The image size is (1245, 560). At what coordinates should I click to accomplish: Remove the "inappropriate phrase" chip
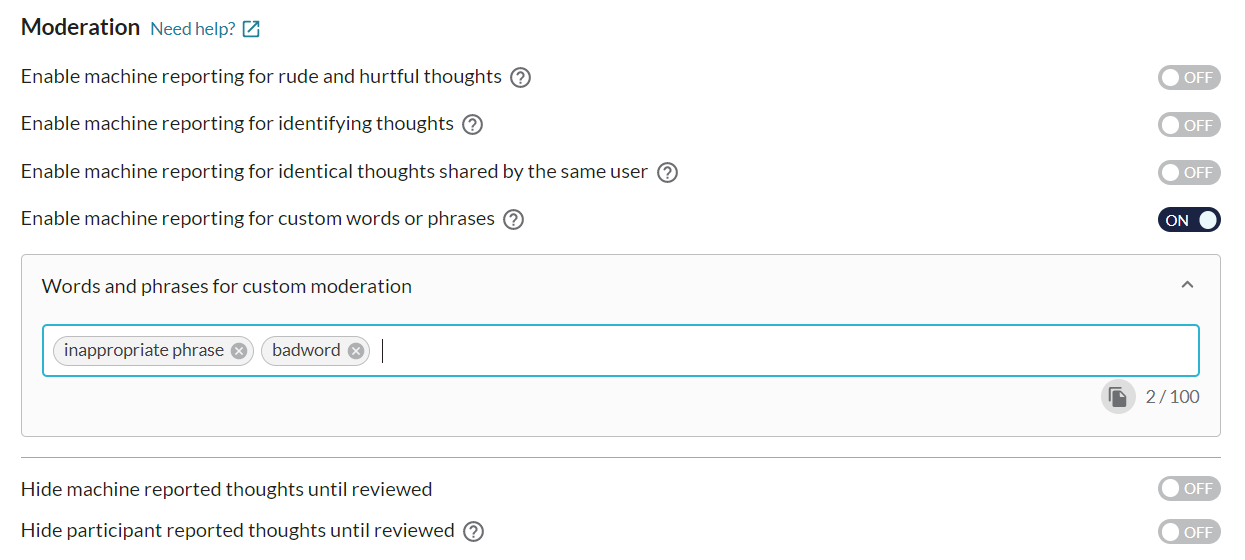pyautogui.click(x=239, y=351)
